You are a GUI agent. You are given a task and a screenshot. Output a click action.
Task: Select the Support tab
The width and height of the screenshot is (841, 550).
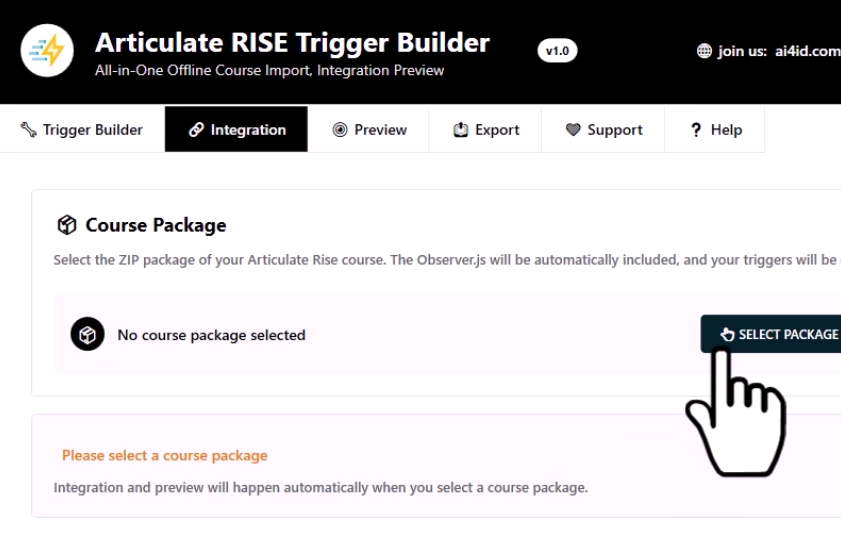click(x=604, y=130)
